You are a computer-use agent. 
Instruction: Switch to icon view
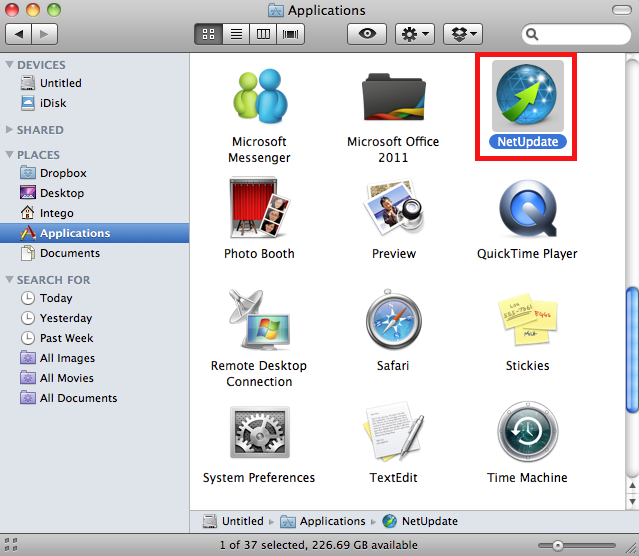[x=209, y=34]
